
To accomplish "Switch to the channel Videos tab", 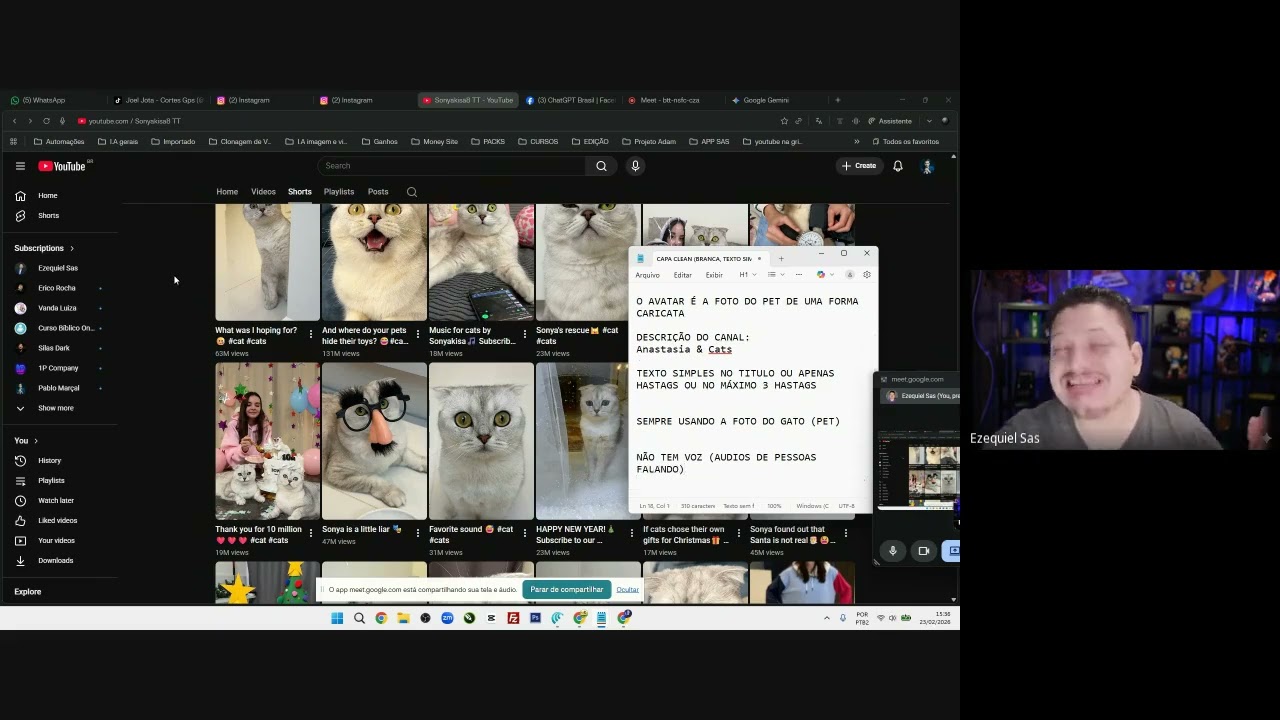I will point(263,192).
